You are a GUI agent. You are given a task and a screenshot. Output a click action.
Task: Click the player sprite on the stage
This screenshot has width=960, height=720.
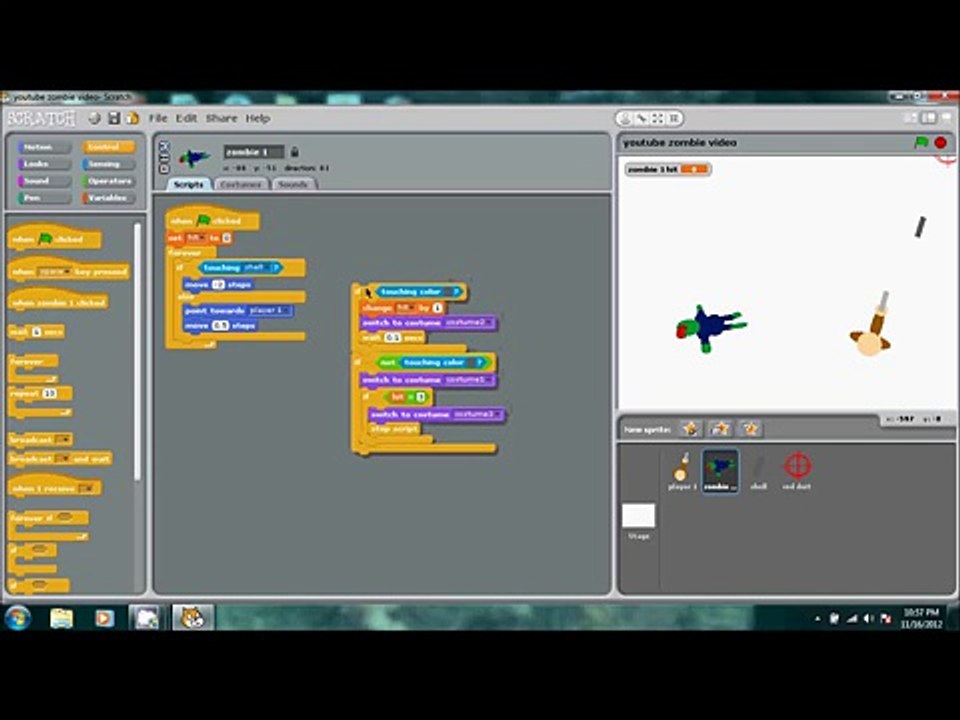pyautogui.click(x=871, y=326)
